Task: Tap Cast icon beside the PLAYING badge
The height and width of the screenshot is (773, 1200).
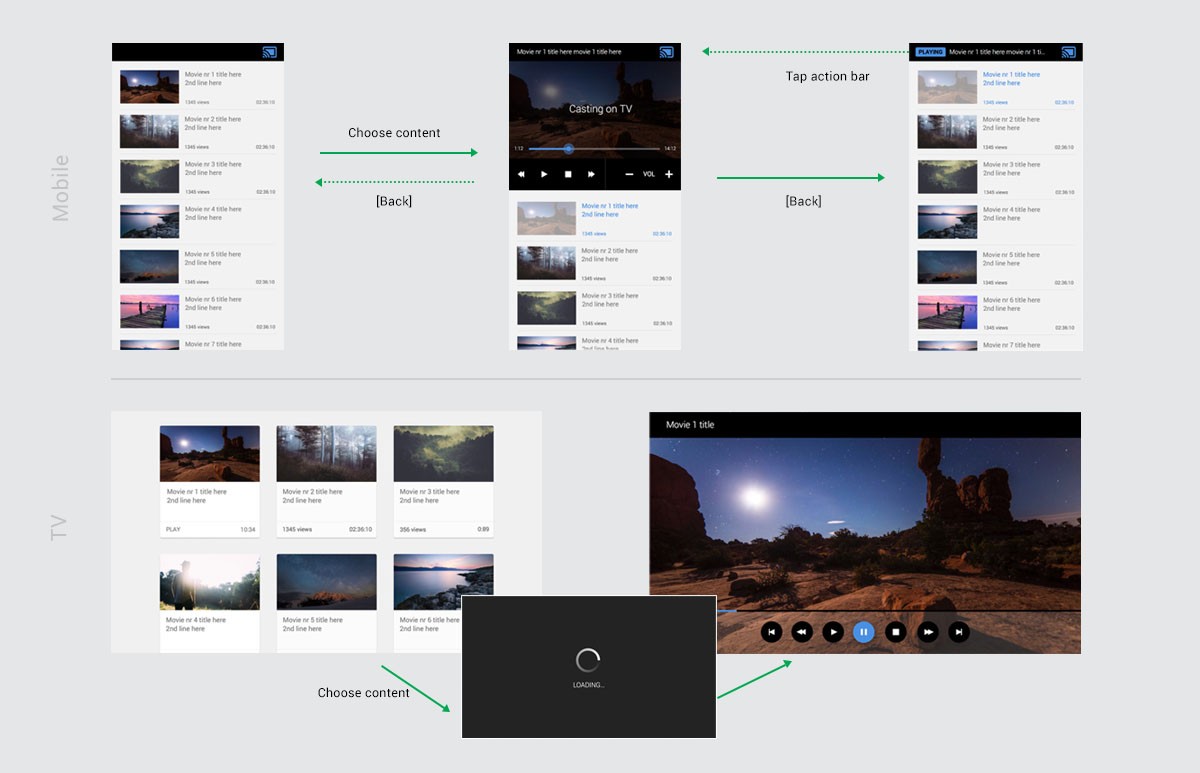Action: point(1068,52)
